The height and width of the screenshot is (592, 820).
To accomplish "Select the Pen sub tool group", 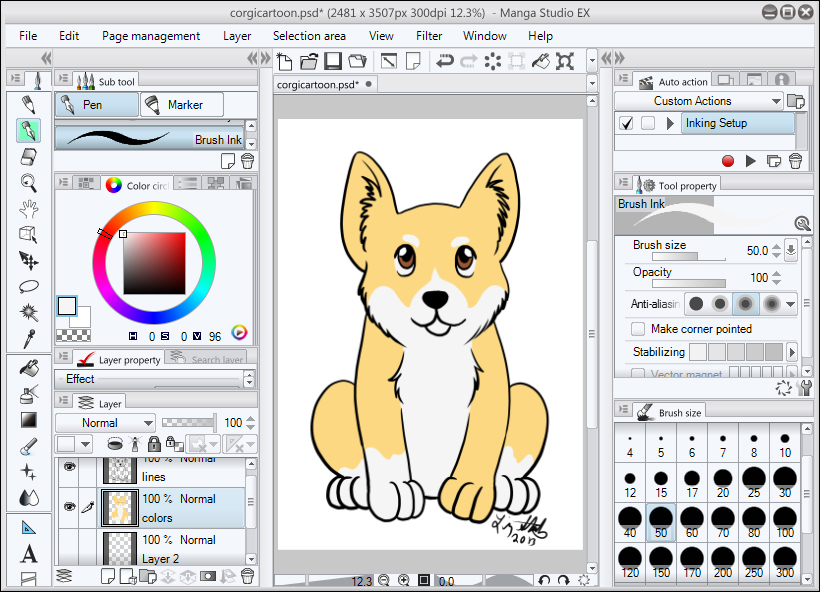I will click(97, 105).
